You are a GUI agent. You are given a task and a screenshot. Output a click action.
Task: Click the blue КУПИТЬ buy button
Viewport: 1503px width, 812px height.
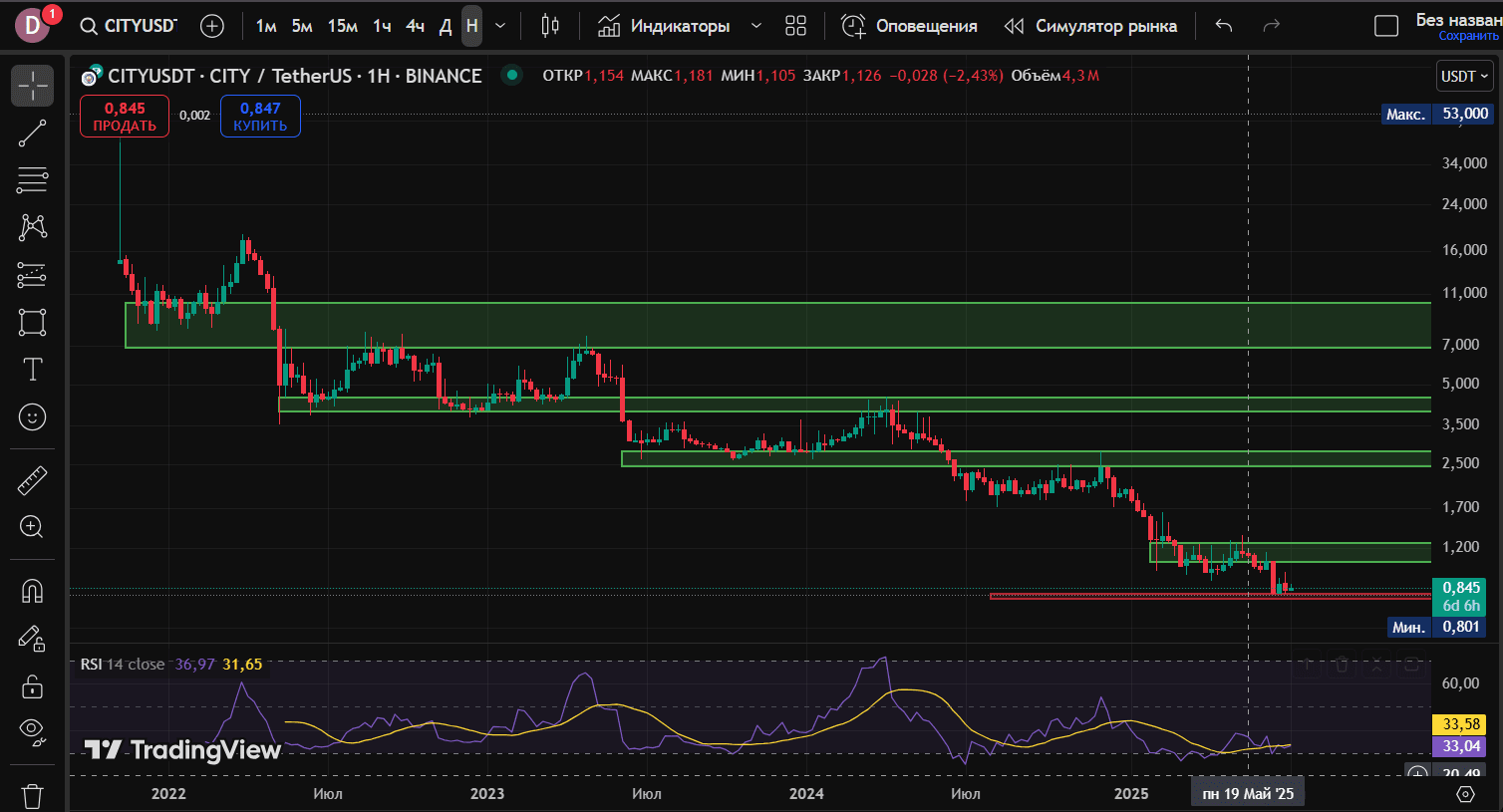coord(260,117)
